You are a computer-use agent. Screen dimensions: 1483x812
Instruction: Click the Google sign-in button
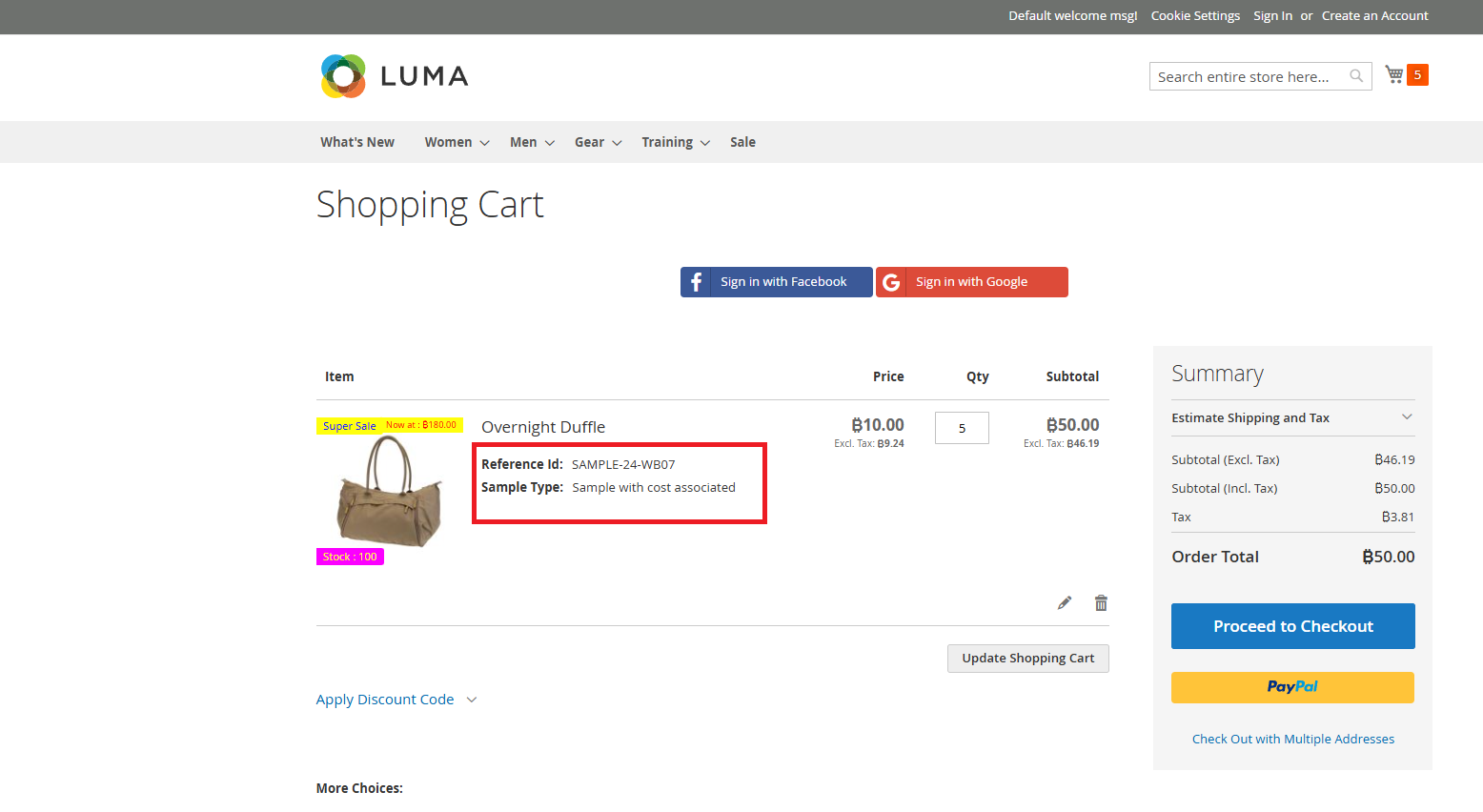click(971, 282)
